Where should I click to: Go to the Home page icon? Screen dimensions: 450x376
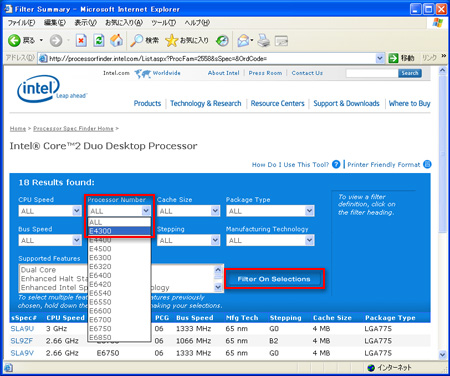(x=117, y=41)
